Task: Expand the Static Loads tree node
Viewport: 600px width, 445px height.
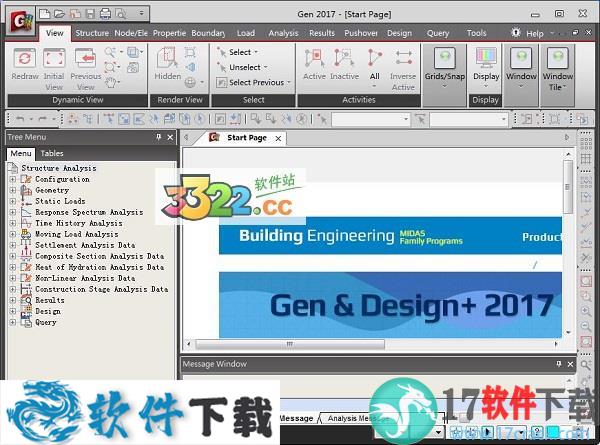Action: pos(13,201)
